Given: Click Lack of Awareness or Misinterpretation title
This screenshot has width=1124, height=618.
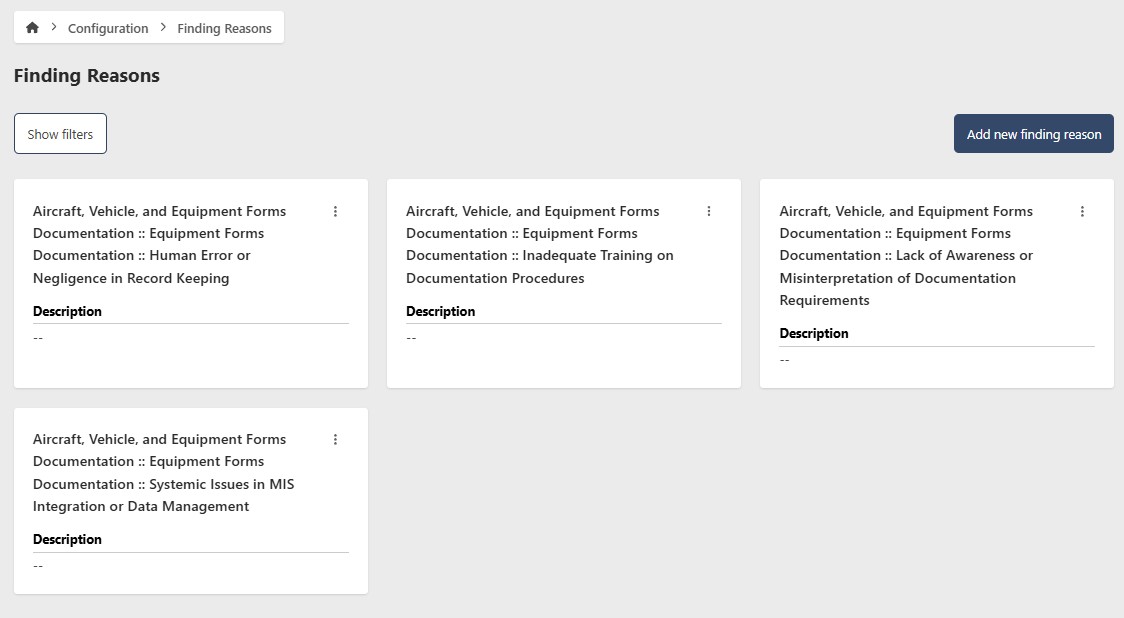Looking at the screenshot, I should pyautogui.click(x=906, y=256).
